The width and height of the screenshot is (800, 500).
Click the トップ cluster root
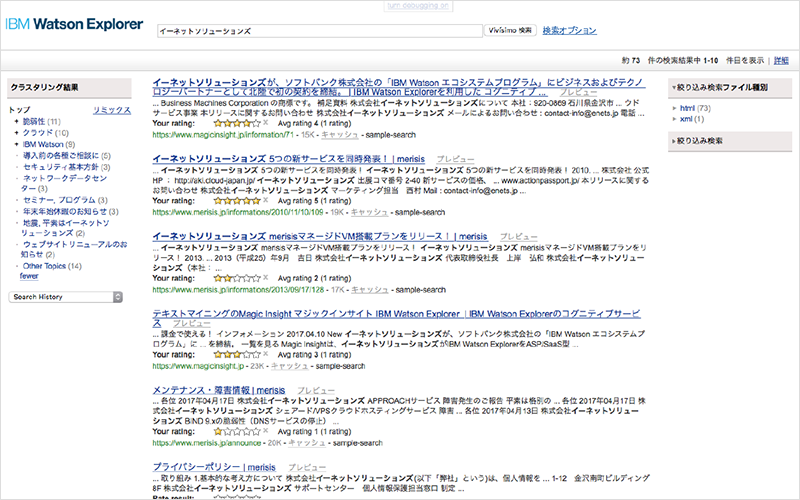[19, 110]
